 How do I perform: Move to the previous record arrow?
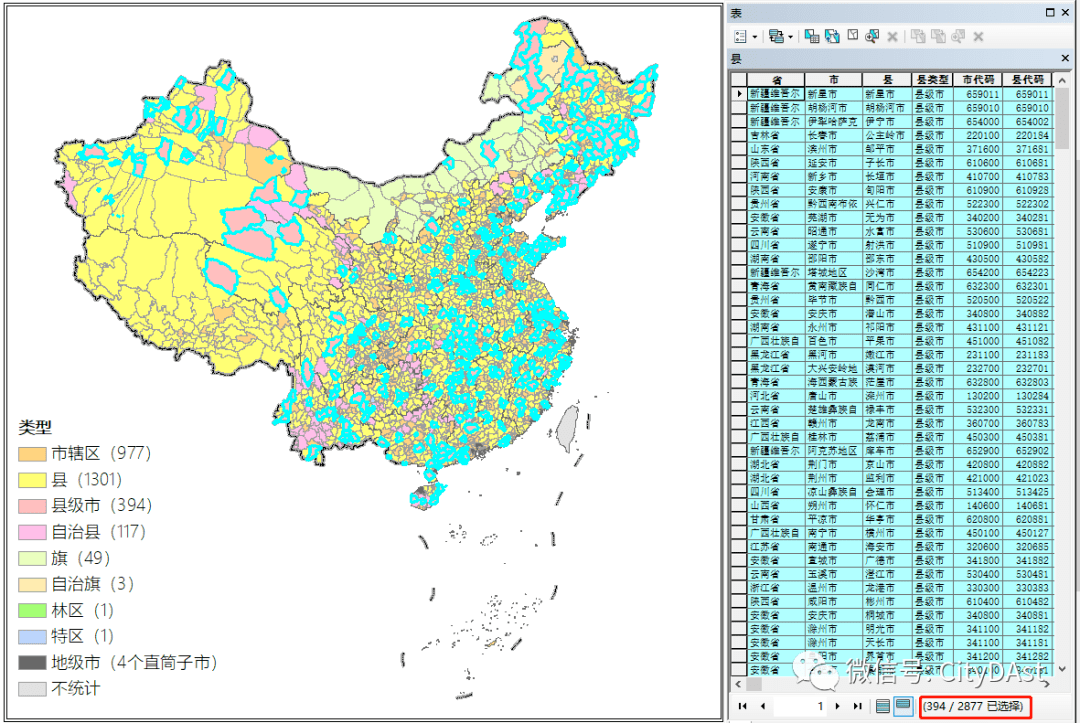(762, 706)
